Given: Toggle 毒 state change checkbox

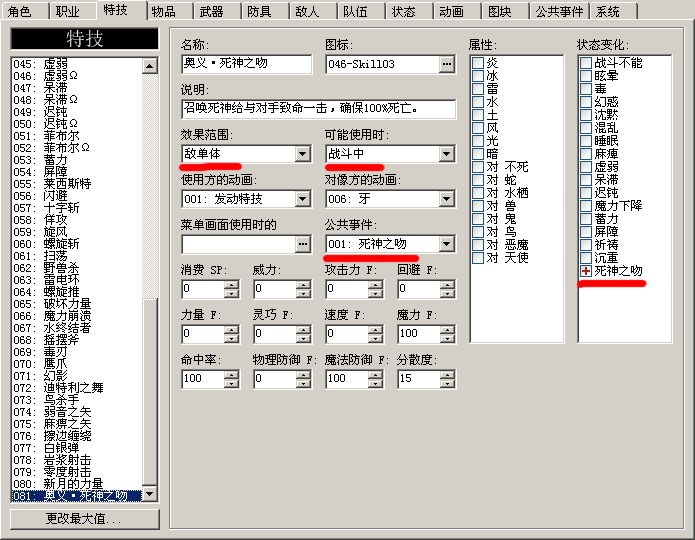Looking at the screenshot, I should pos(586,89).
